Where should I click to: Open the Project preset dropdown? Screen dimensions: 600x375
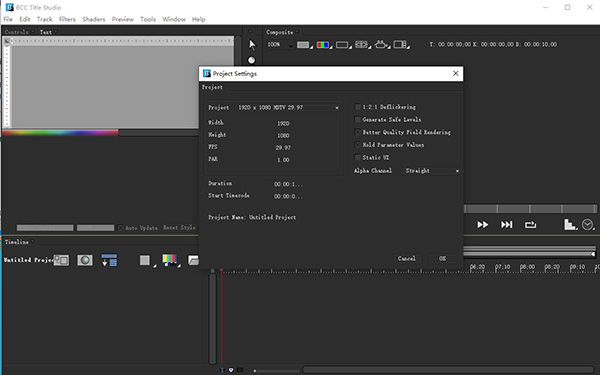[x=288, y=108]
